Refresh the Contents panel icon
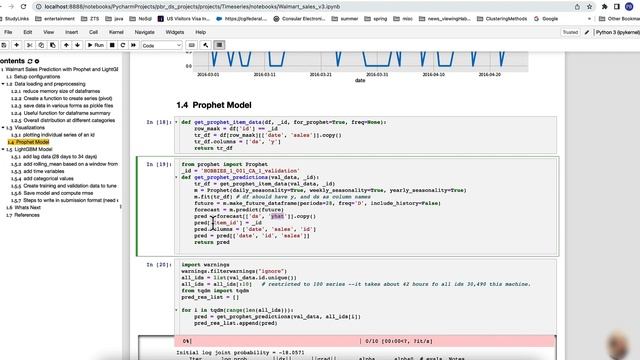This screenshot has width=640, height=360. [x=30, y=61]
